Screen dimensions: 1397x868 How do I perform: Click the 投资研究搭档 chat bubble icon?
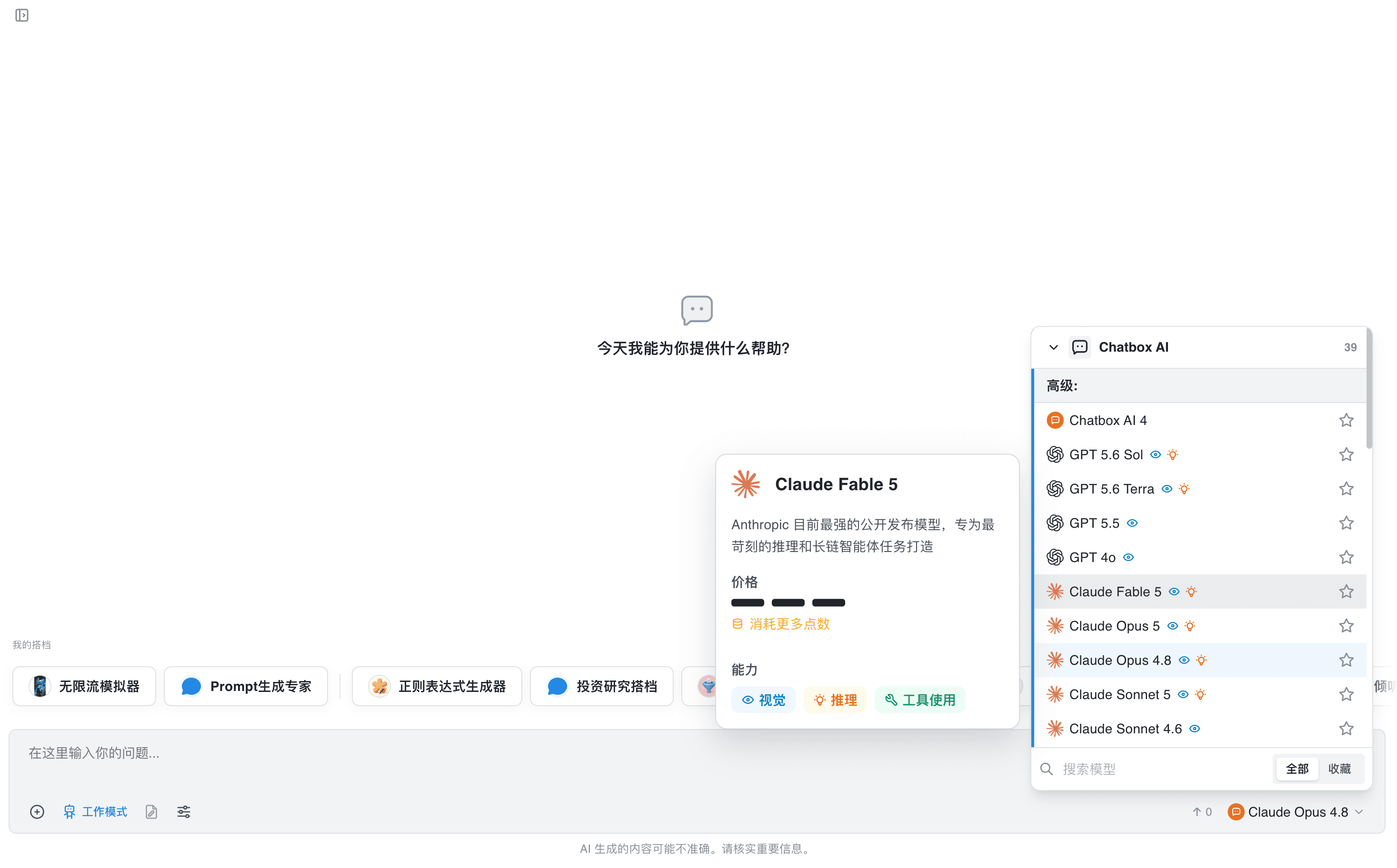[557, 686]
